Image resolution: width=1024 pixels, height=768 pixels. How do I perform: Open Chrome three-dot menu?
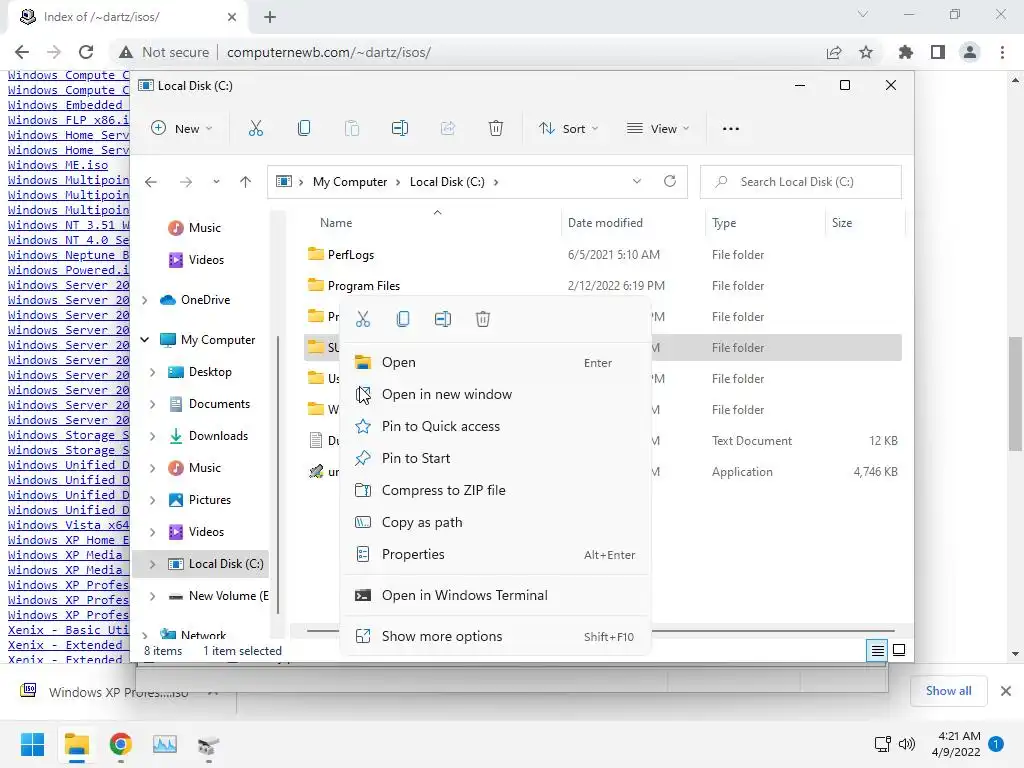coord(1002,52)
